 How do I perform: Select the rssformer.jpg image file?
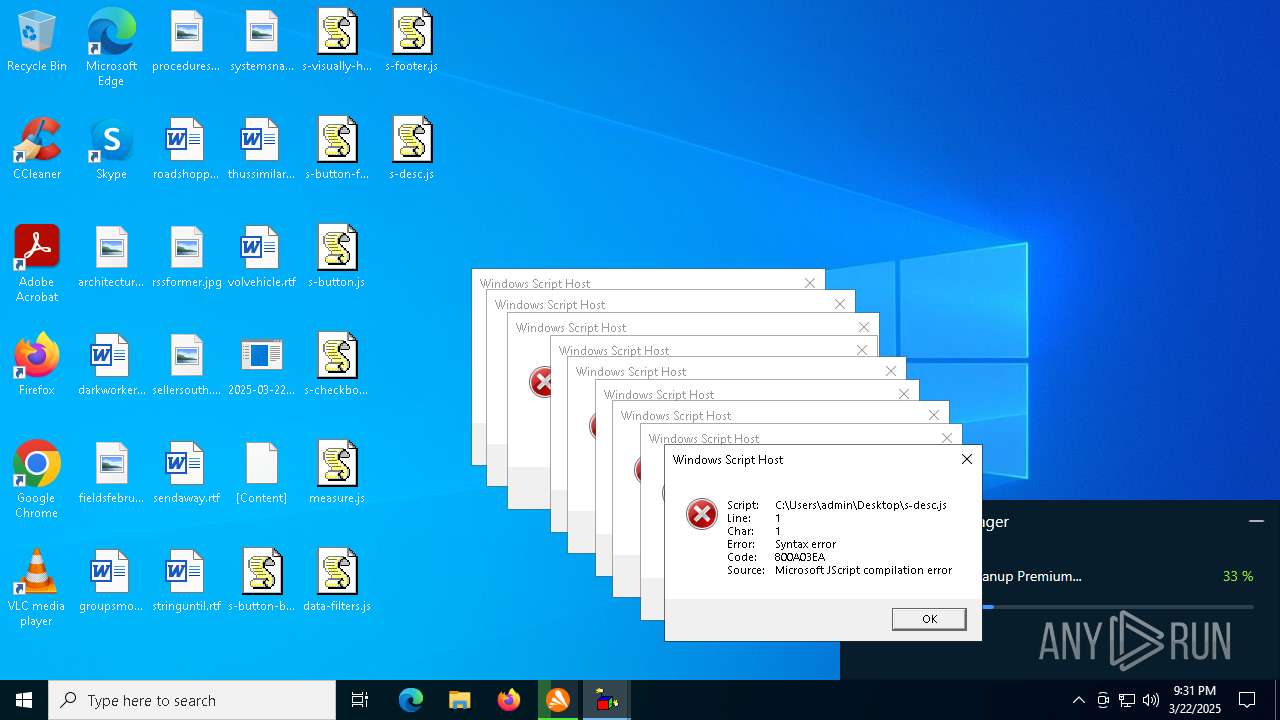click(x=186, y=257)
